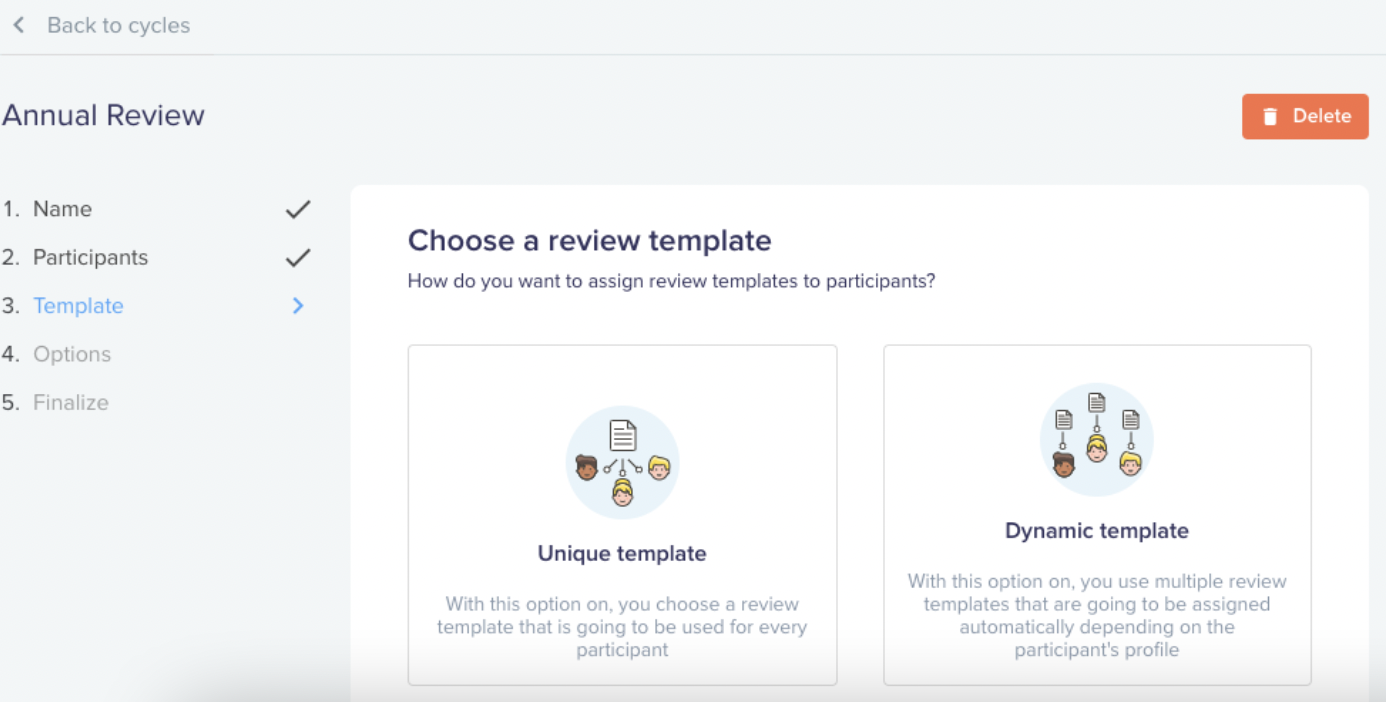Click the checkmark beside Name
The height and width of the screenshot is (702, 1386).
pyautogui.click(x=298, y=209)
